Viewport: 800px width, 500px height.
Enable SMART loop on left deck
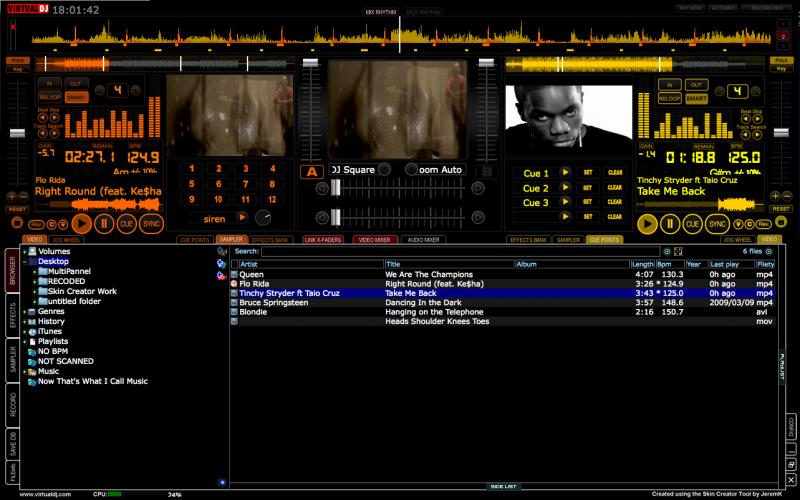pos(76,97)
